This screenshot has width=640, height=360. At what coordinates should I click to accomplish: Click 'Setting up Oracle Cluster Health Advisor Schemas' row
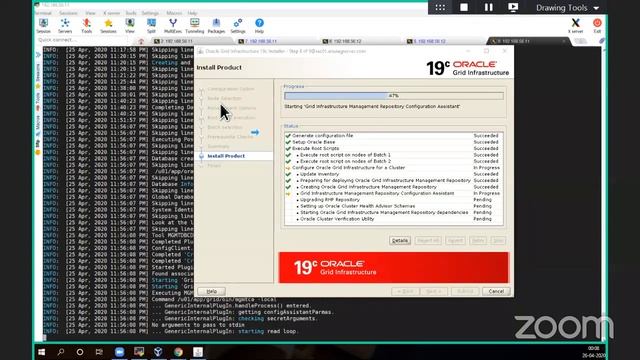[394, 206]
